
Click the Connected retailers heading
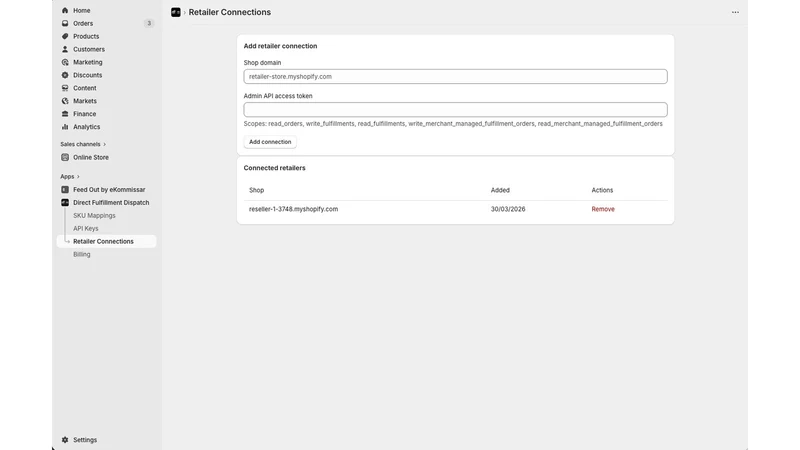pos(274,168)
